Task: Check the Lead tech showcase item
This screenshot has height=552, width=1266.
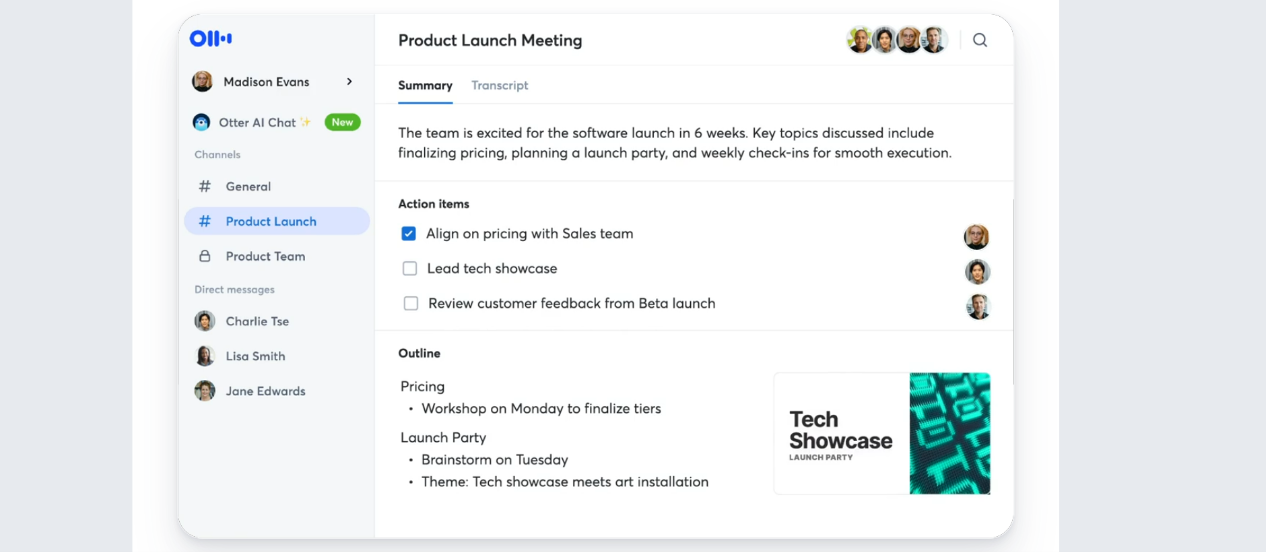Action: pos(409,269)
